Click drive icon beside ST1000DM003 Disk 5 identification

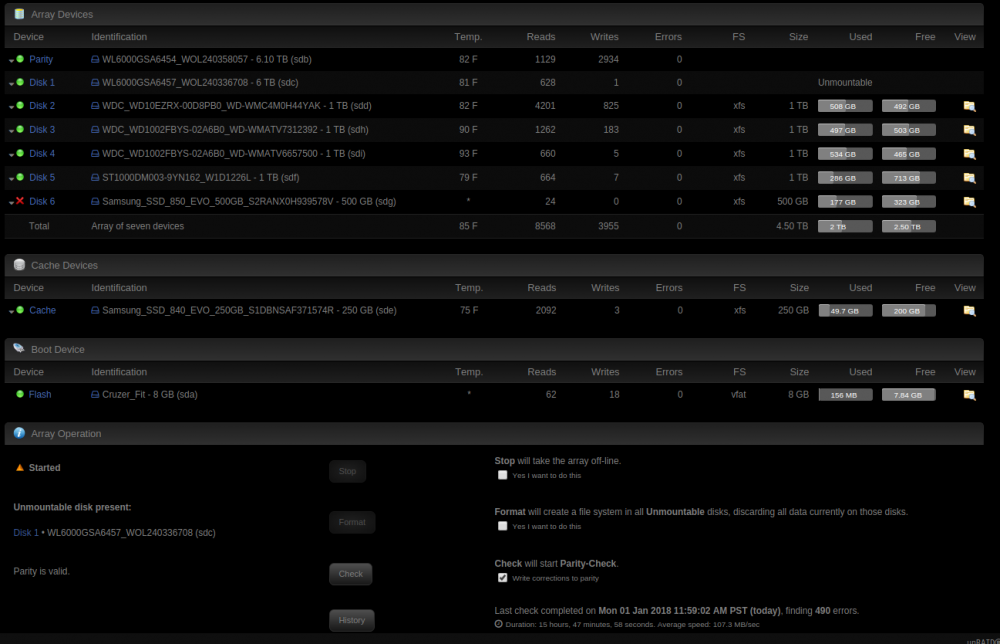click(x=95, y=178)
